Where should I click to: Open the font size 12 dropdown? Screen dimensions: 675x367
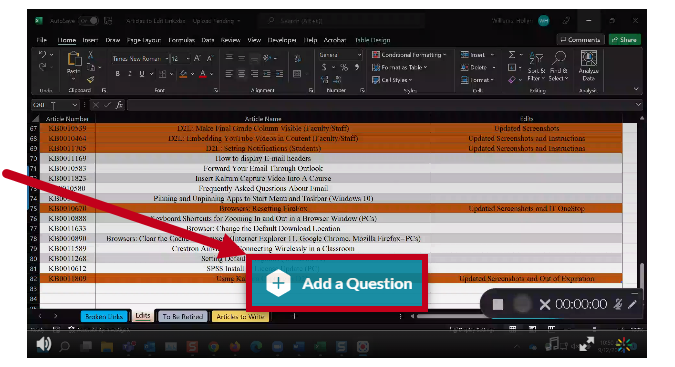pos(188,59)
